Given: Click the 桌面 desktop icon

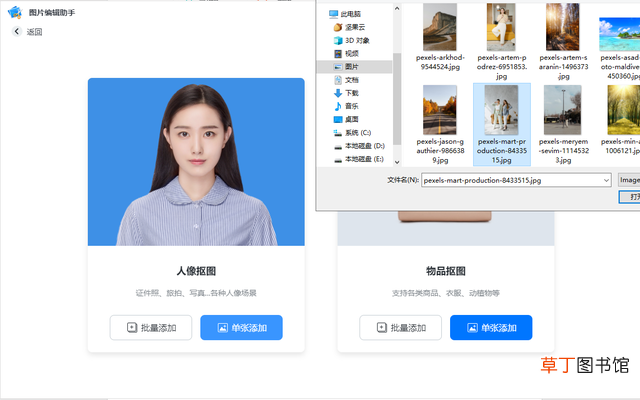Looking at the screenshot, I should click(338, 119).
